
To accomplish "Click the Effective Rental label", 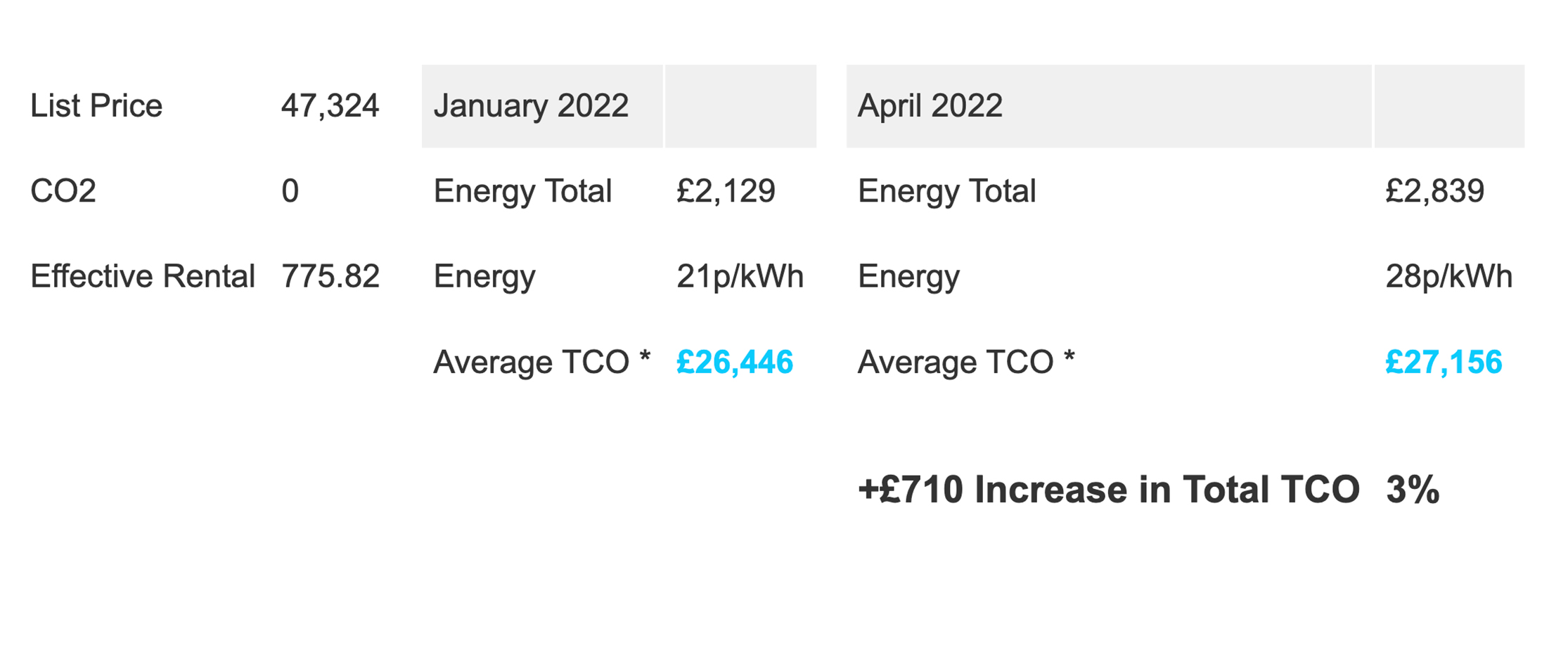I will (x=142, y=276).
